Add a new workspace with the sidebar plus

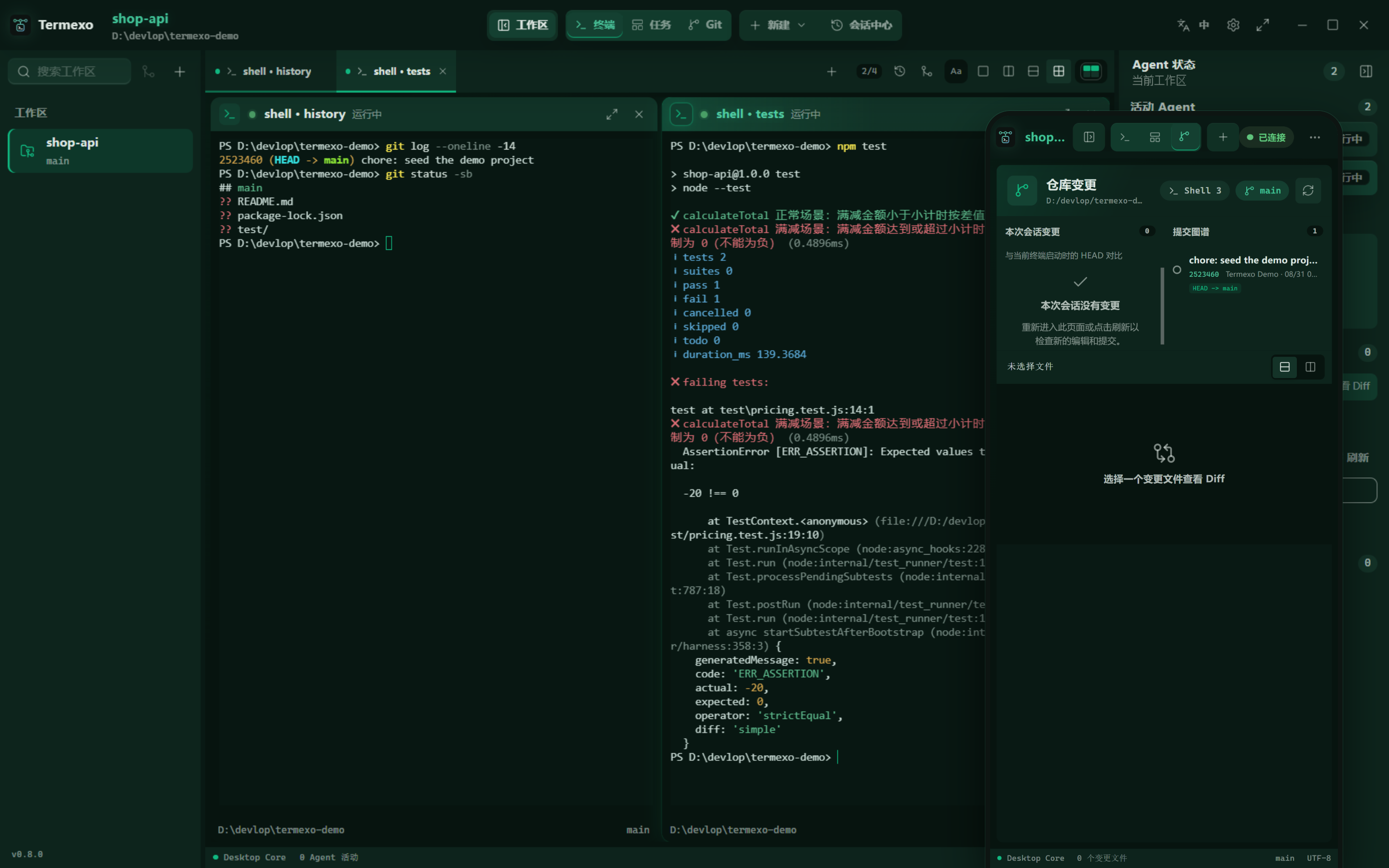pyautogui.click(x=179, y=71)
